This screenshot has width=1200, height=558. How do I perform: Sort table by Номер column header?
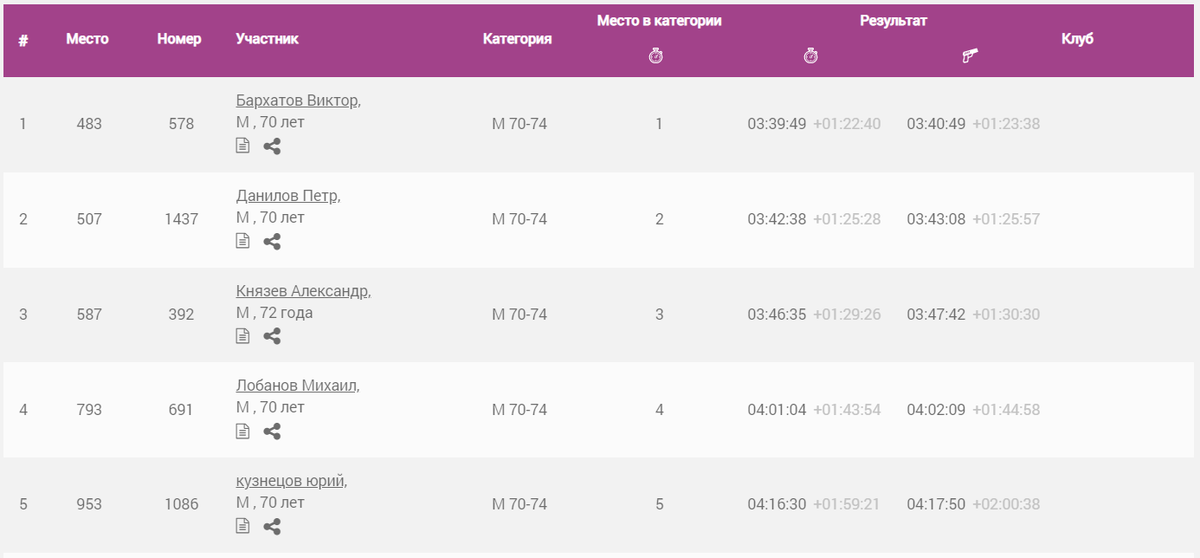click(179, 39)
